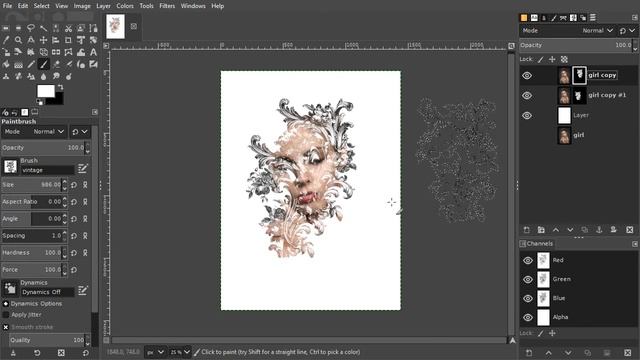Choose the Scissors Select tool
The image size is (640, 360).
69,28
